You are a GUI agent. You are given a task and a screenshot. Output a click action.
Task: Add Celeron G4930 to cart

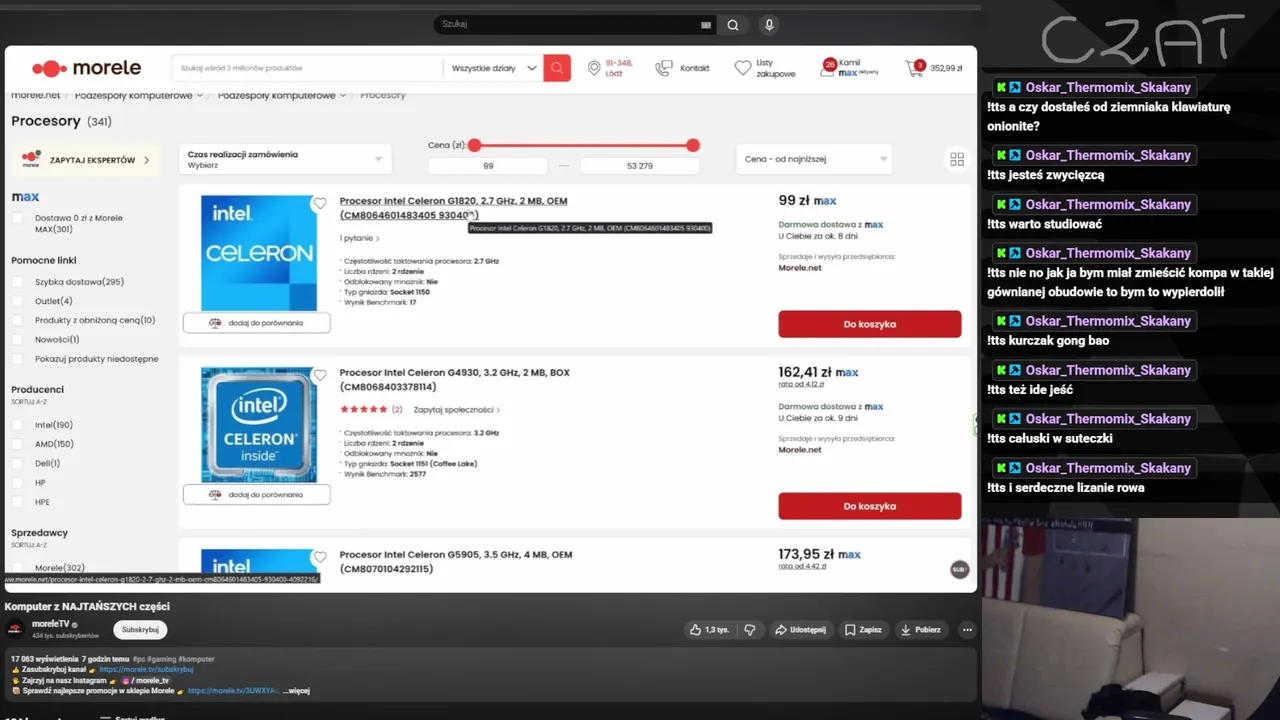coord(870,506)
